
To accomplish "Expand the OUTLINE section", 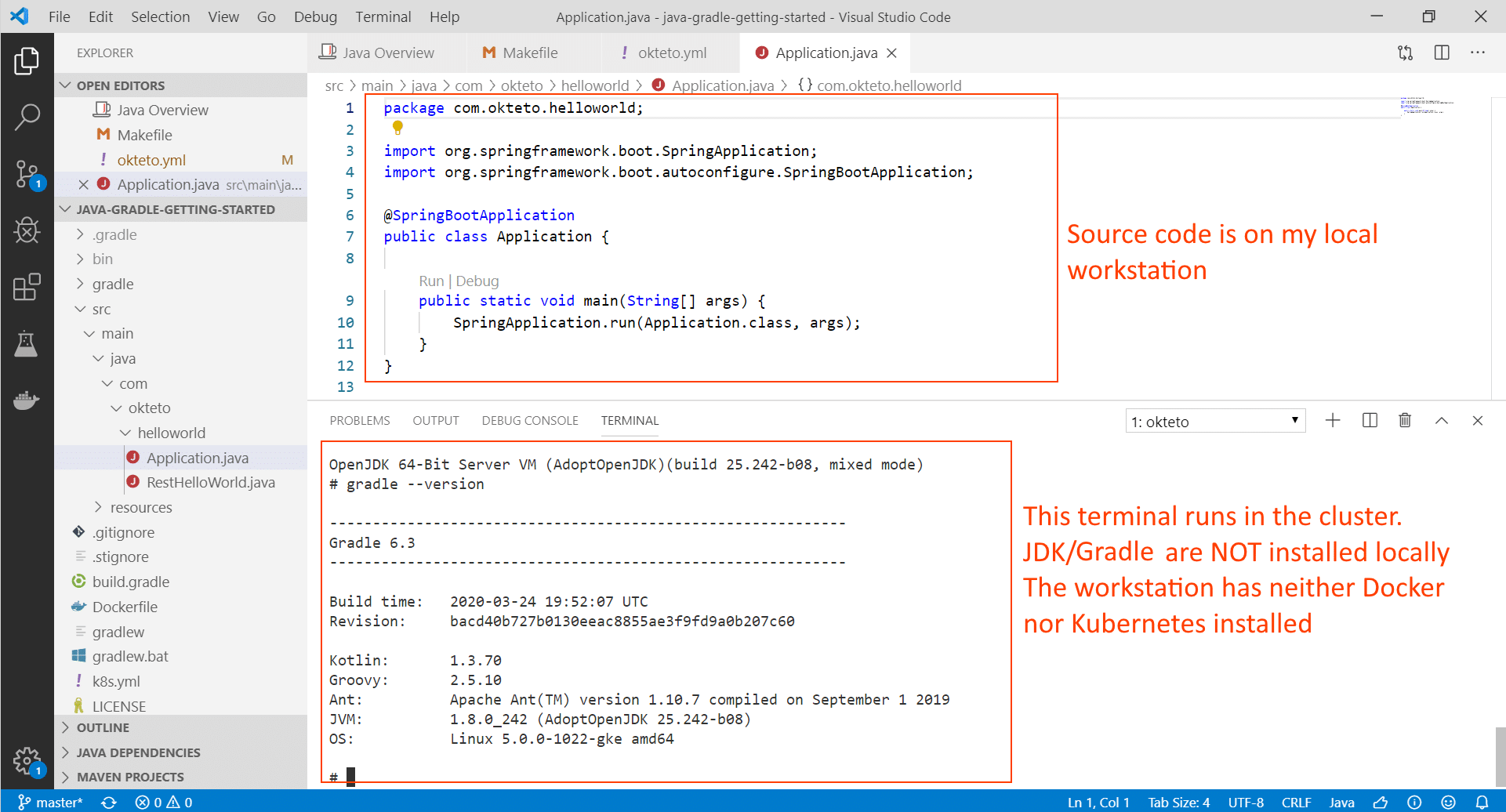I will pyautogui.click(x=181, y=727).
